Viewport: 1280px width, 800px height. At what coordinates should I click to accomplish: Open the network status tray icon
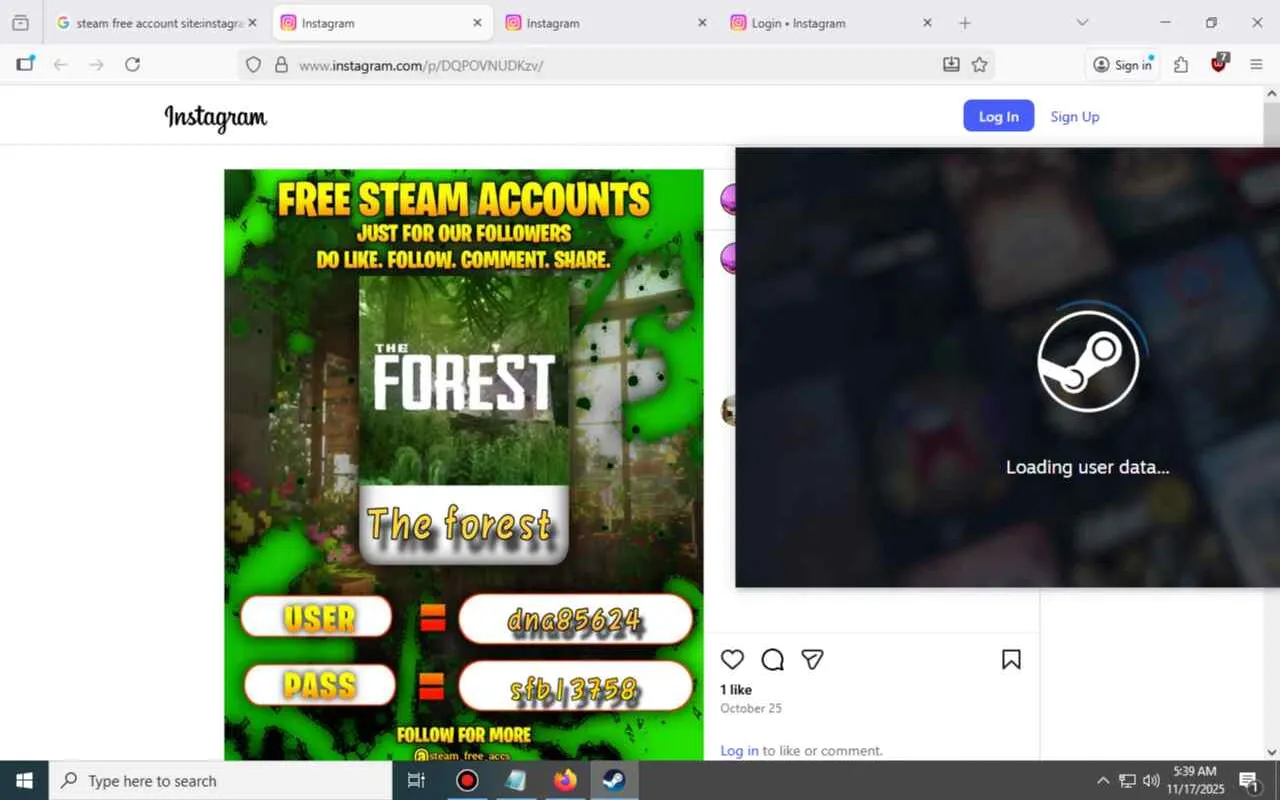(x=1127, y=781)
